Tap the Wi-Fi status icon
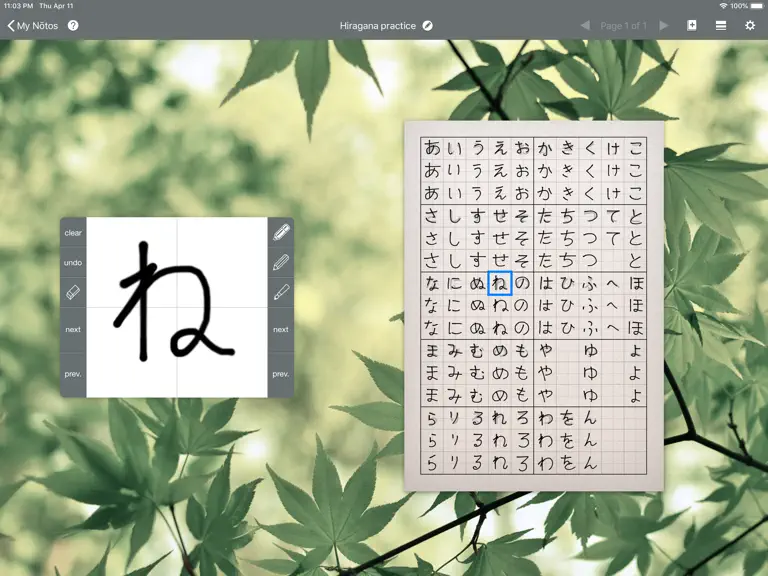 723,6
